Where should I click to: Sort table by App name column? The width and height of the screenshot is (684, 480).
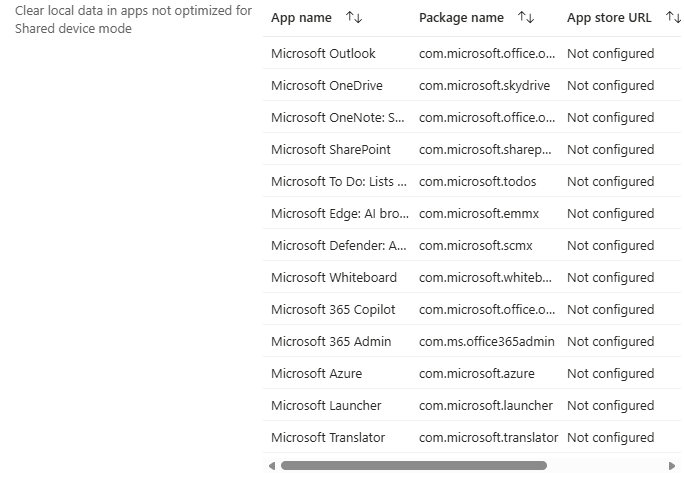(353, 18)
